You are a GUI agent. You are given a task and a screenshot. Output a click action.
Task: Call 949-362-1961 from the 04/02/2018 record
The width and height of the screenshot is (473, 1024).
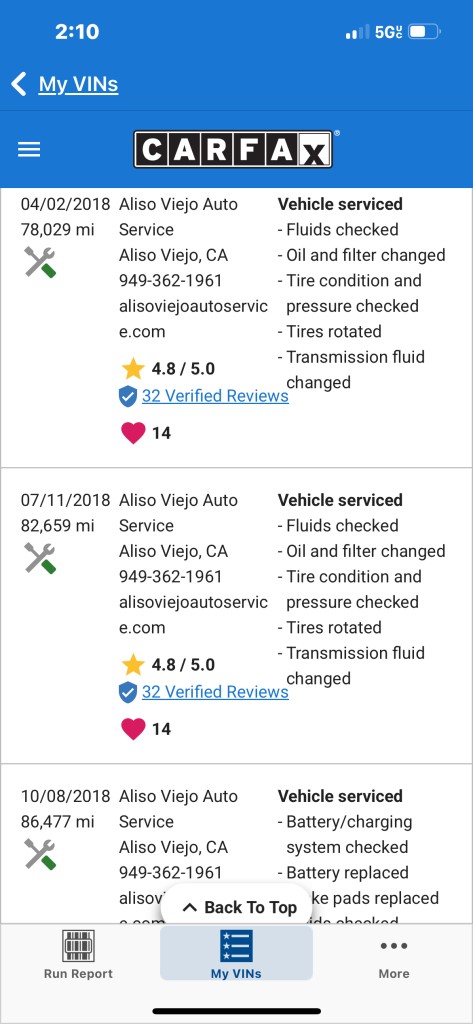(x=171, y=281)
